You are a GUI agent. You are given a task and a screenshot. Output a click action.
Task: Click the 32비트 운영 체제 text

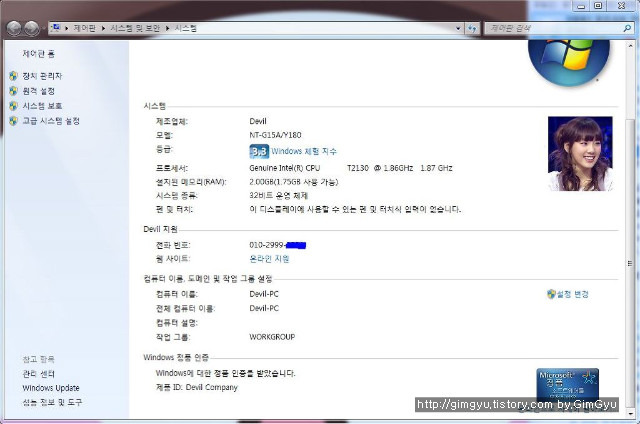(279, 195)
